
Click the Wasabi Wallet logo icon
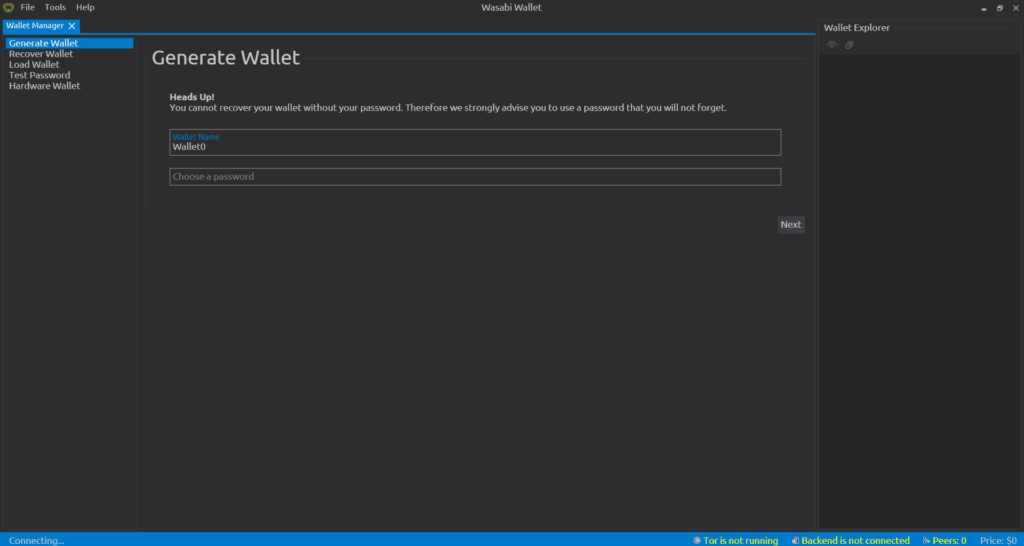[x=8, y=7]
